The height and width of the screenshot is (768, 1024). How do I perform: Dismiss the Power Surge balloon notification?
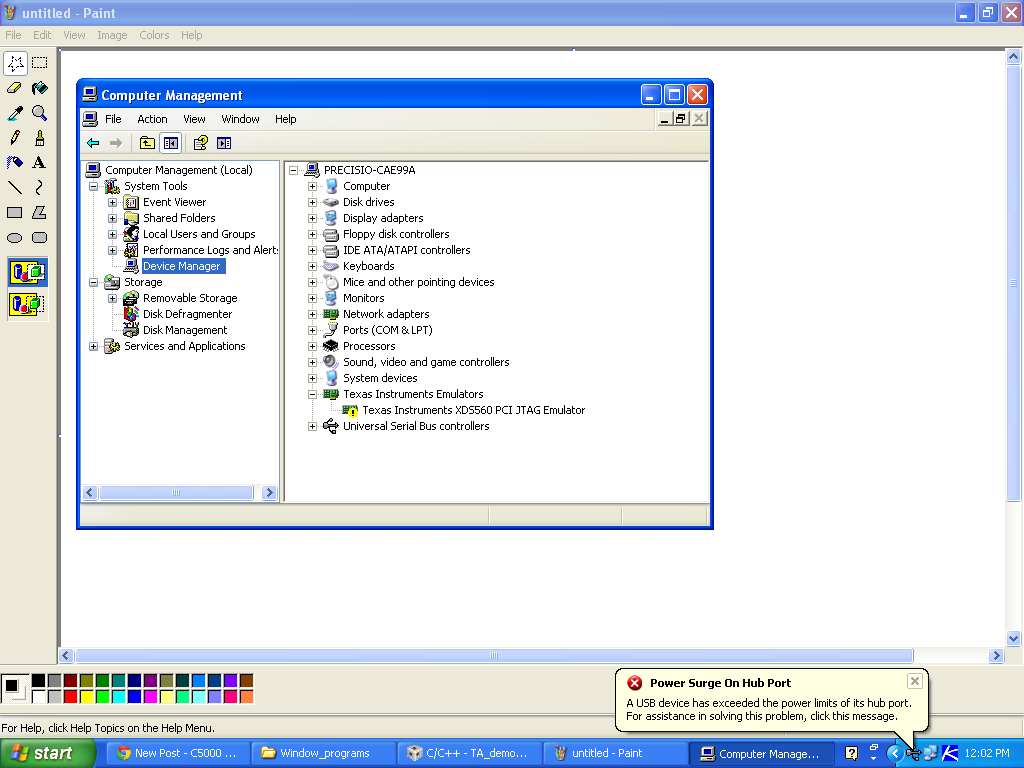point(914,681)
